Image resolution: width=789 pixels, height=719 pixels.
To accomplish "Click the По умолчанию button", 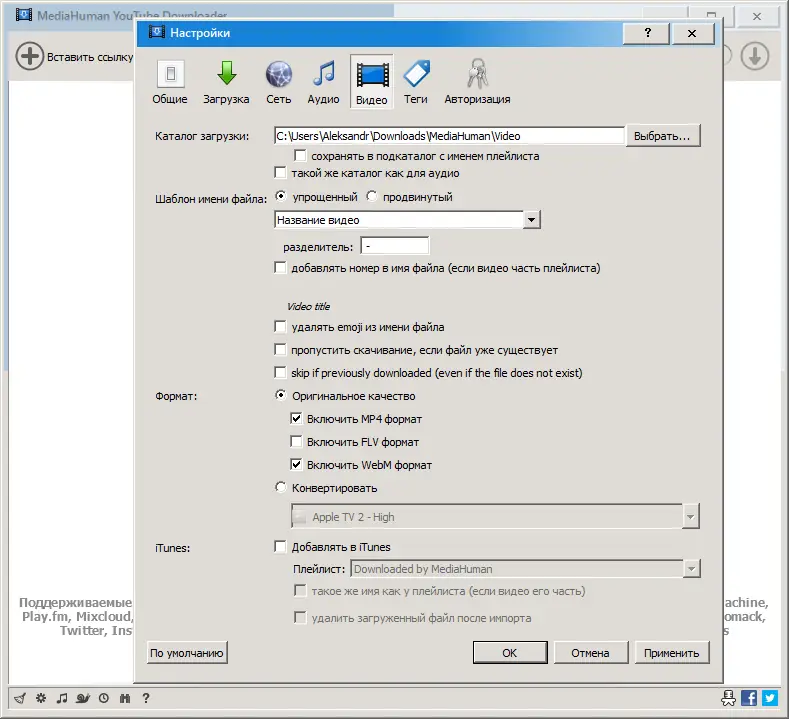I will click(187, 653).
